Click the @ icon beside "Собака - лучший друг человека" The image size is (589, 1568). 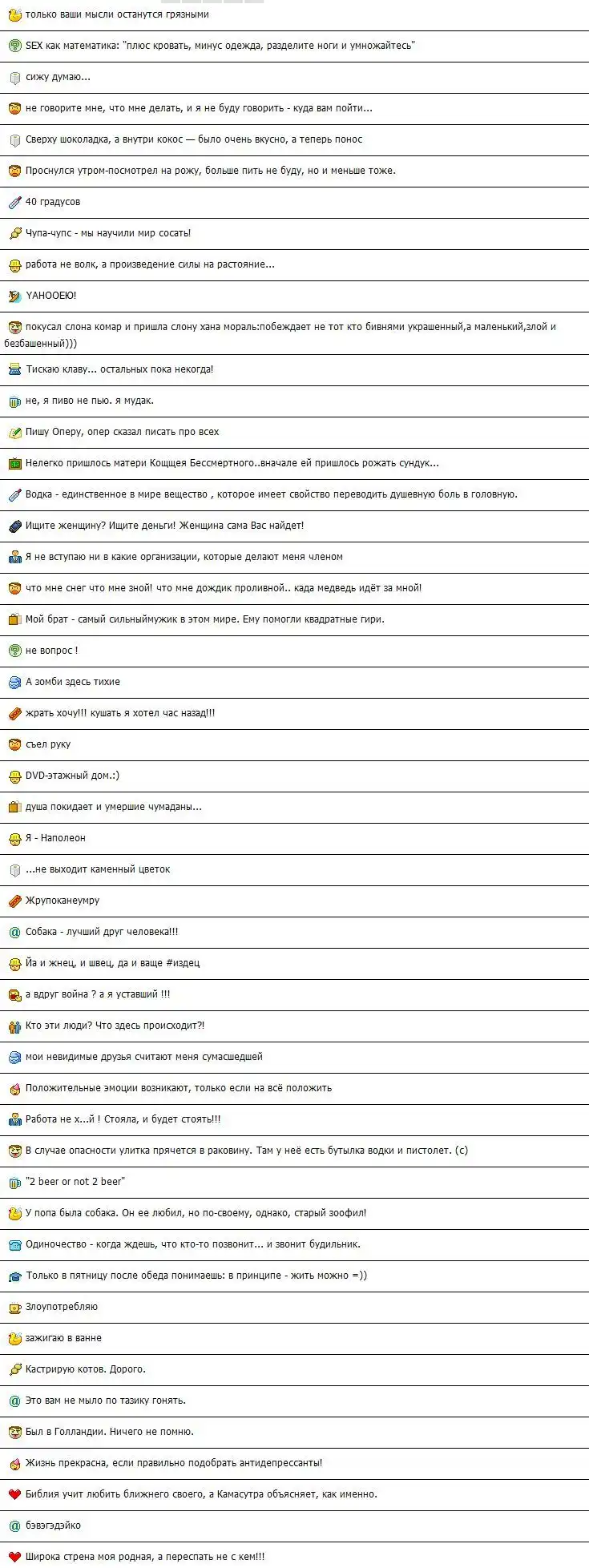tap(14, 932)
